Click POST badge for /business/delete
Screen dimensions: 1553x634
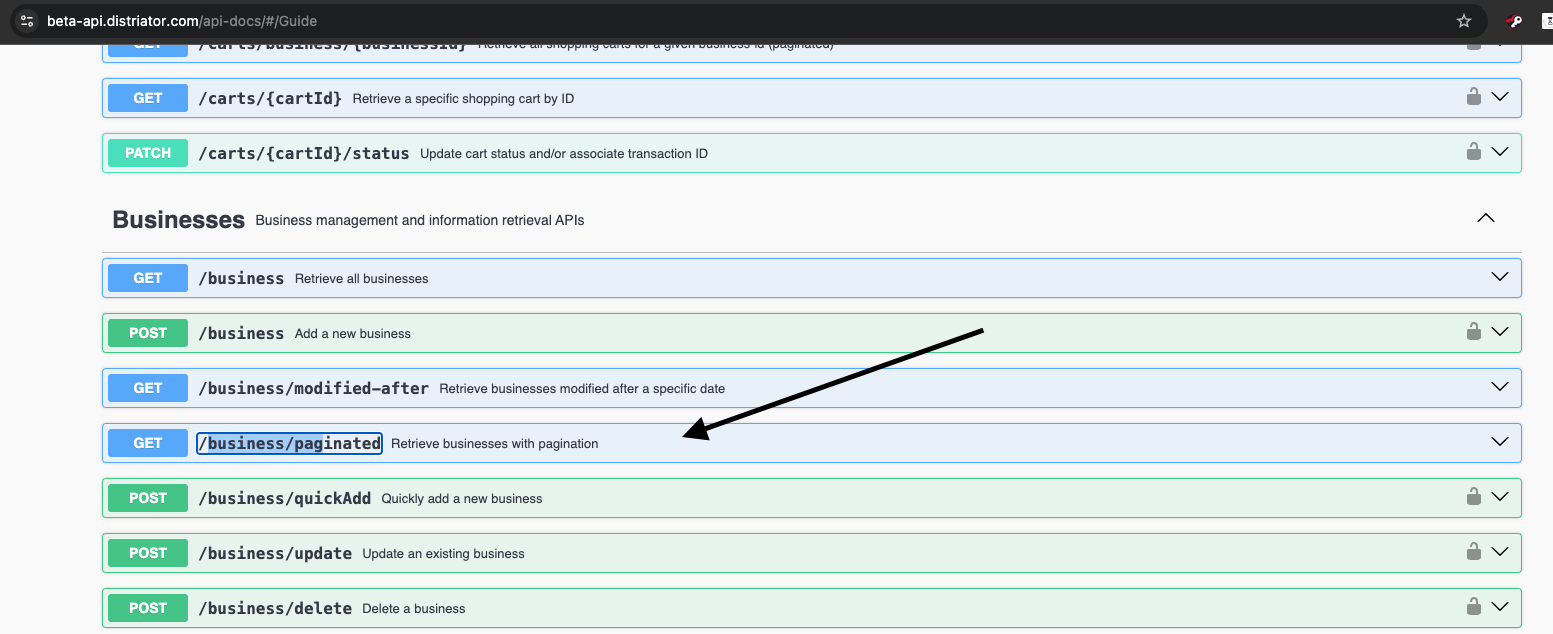[148, 608]
